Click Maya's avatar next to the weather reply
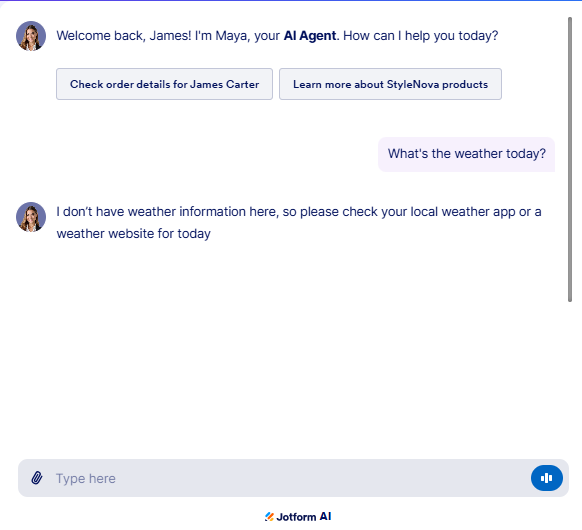 (x=31, y=217)
